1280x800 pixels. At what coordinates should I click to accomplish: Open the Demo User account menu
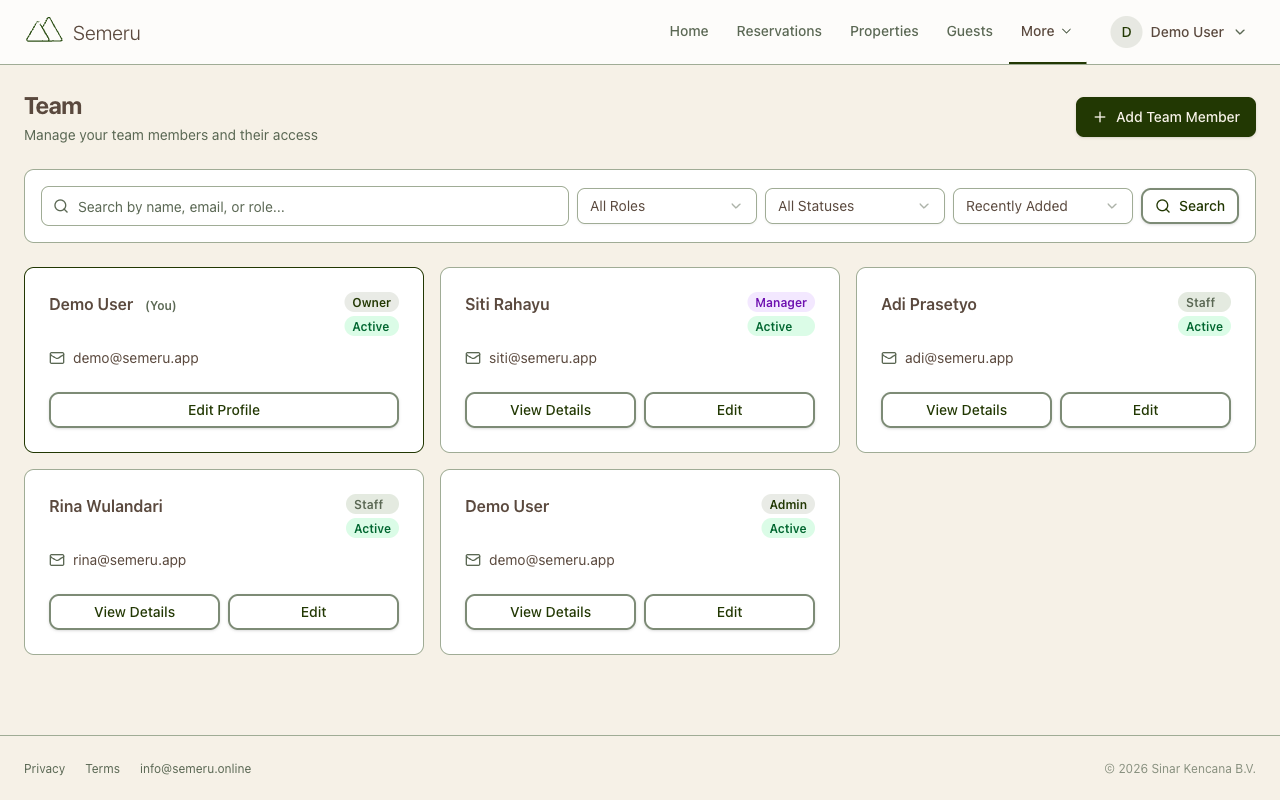(x=1179, y=32)
